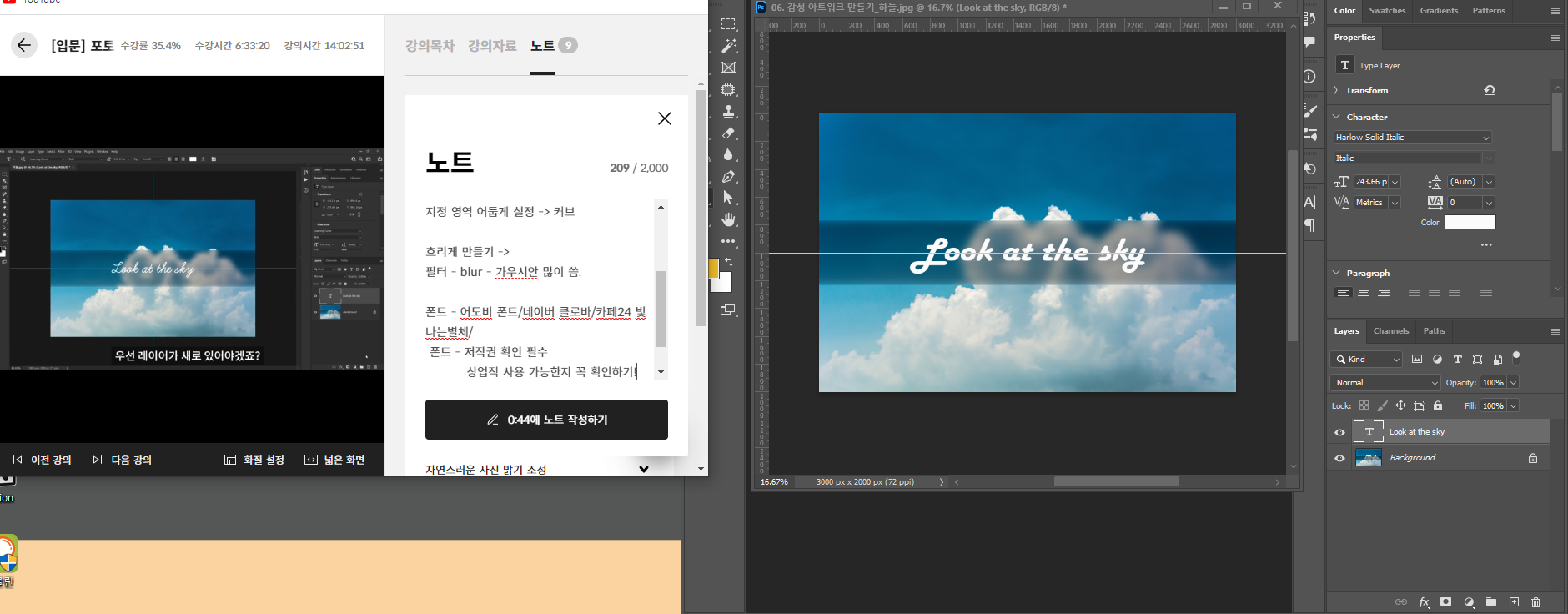
Task: Open the Normal blend mode dropdown
Action: [x=1385, y=382]
